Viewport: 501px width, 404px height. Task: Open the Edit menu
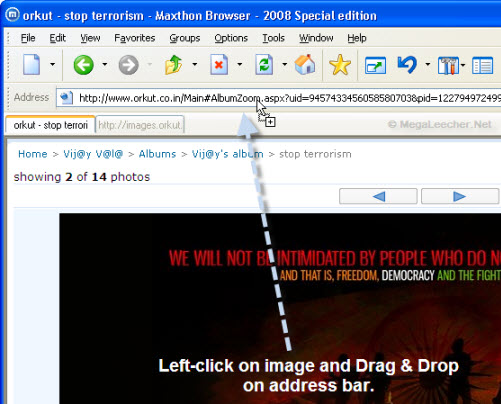pyautogui.click(x=57, y=38)
